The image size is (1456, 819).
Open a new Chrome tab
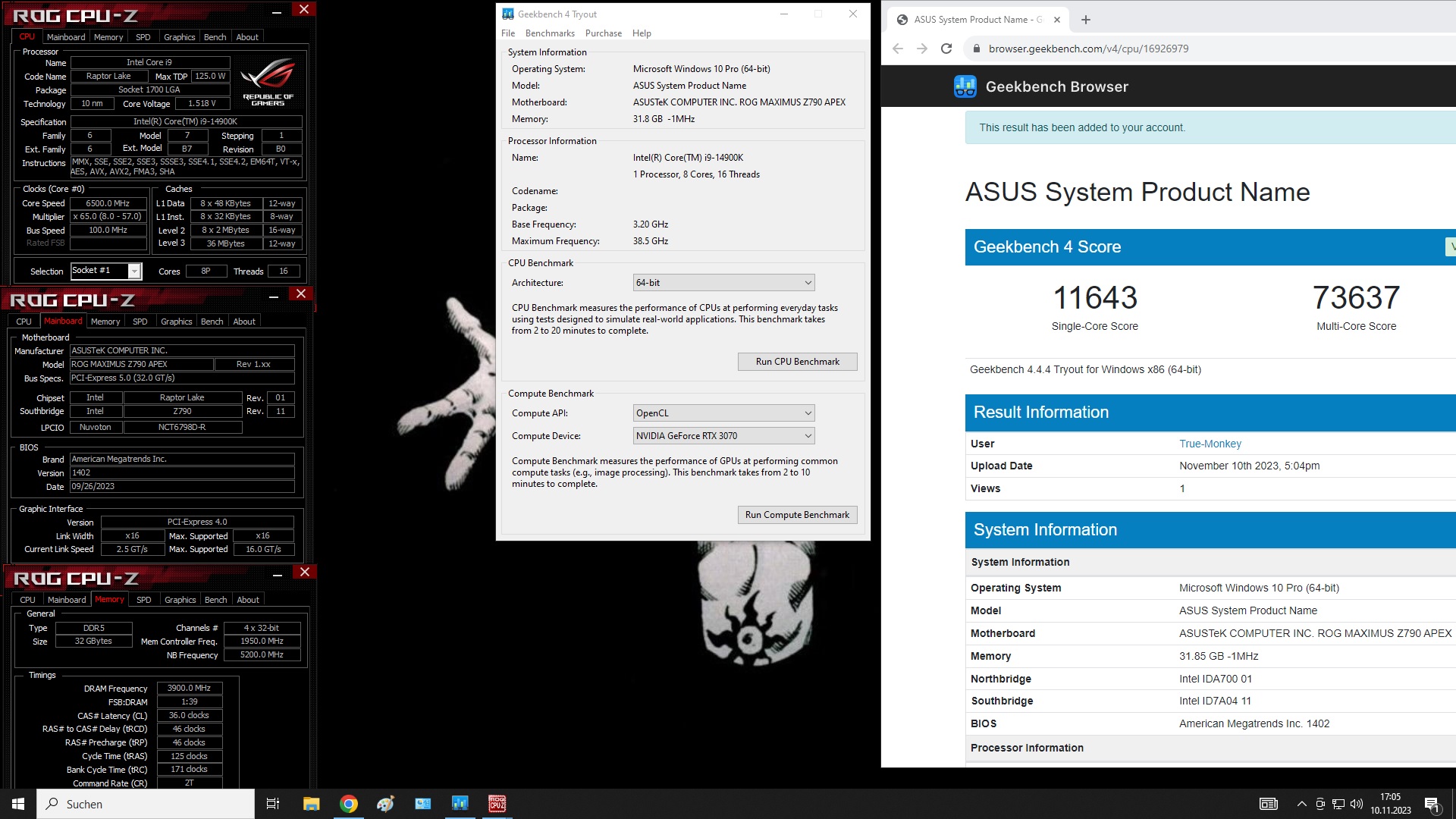click(1086, 20)
